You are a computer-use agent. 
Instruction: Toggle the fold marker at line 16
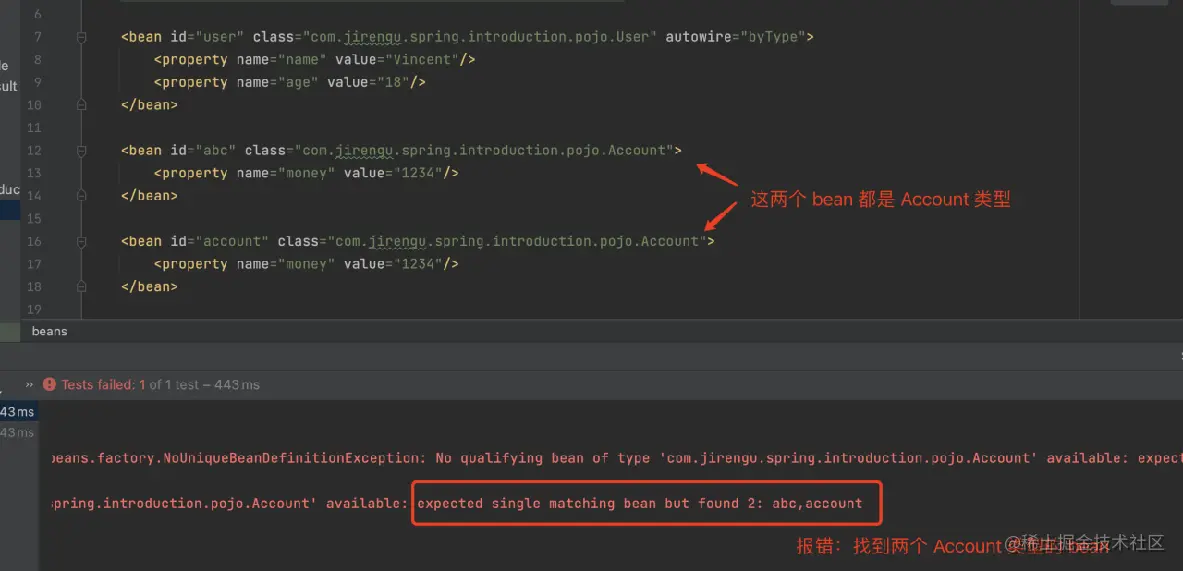click(82, 241)
